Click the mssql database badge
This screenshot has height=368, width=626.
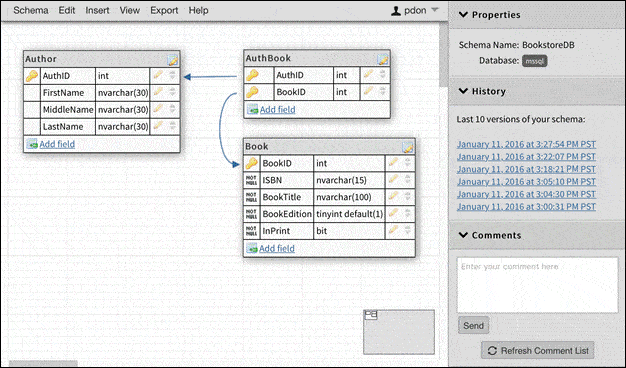pos(535,61)
